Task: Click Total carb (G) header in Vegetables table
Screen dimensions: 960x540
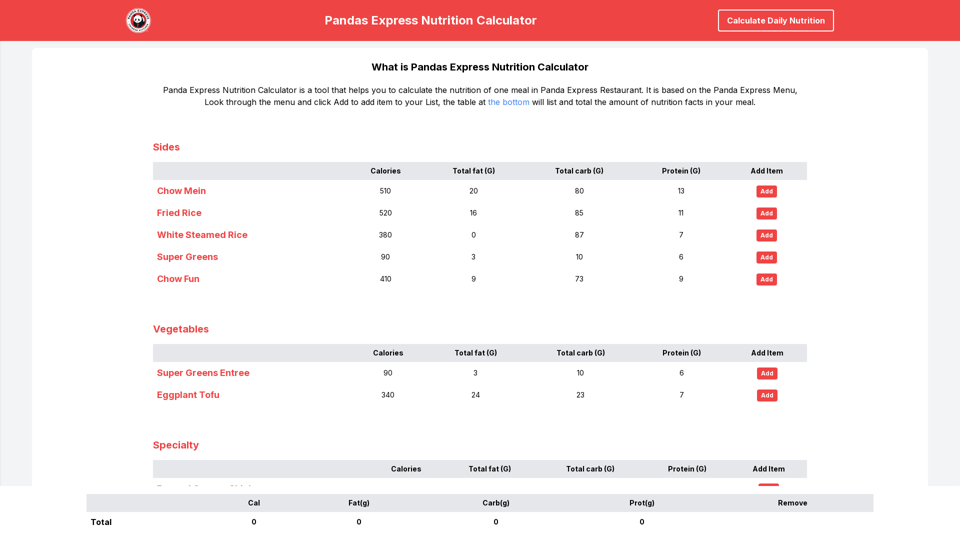Action: [x=580, y=353]
